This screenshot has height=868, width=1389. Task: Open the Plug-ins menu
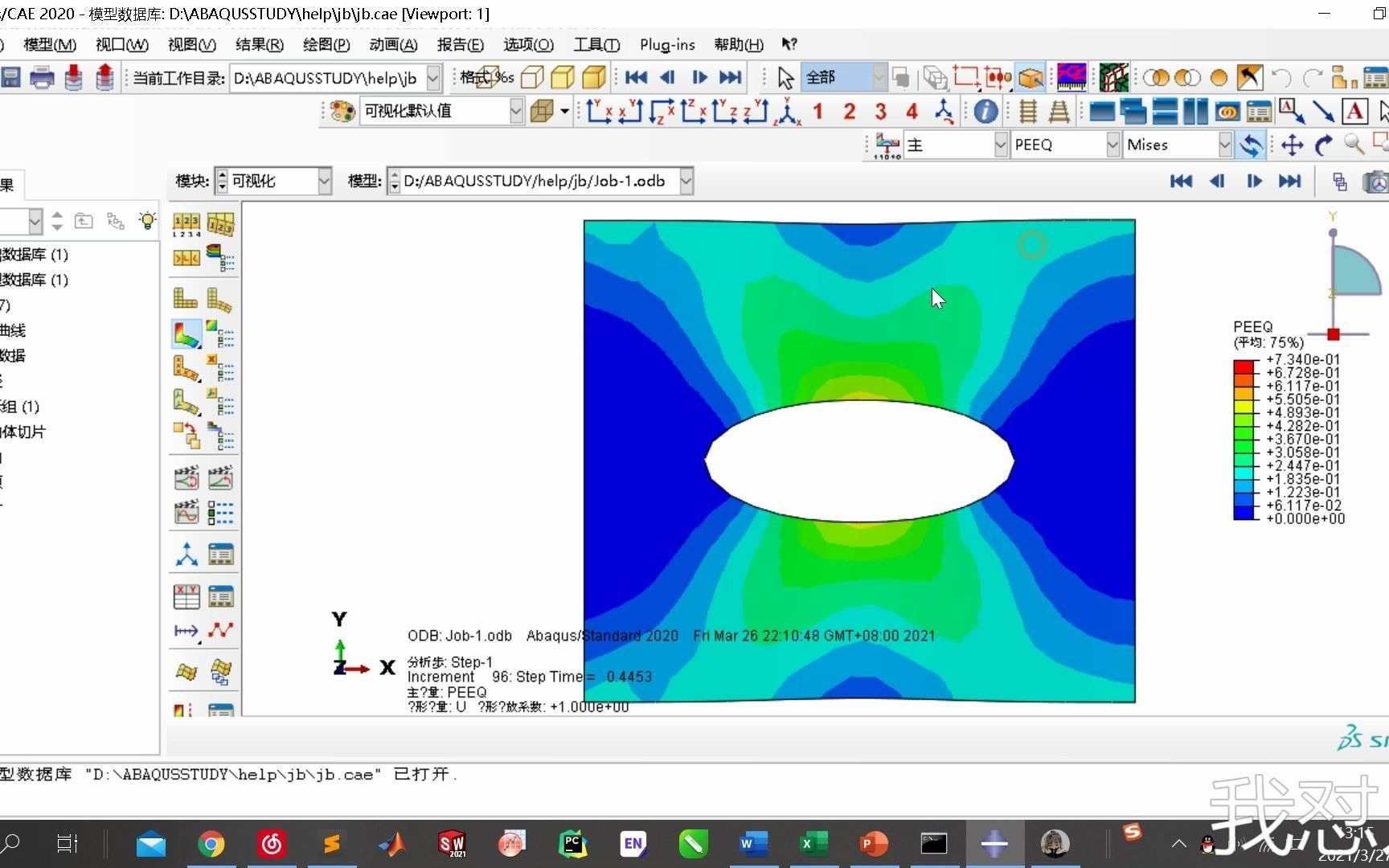667,44
